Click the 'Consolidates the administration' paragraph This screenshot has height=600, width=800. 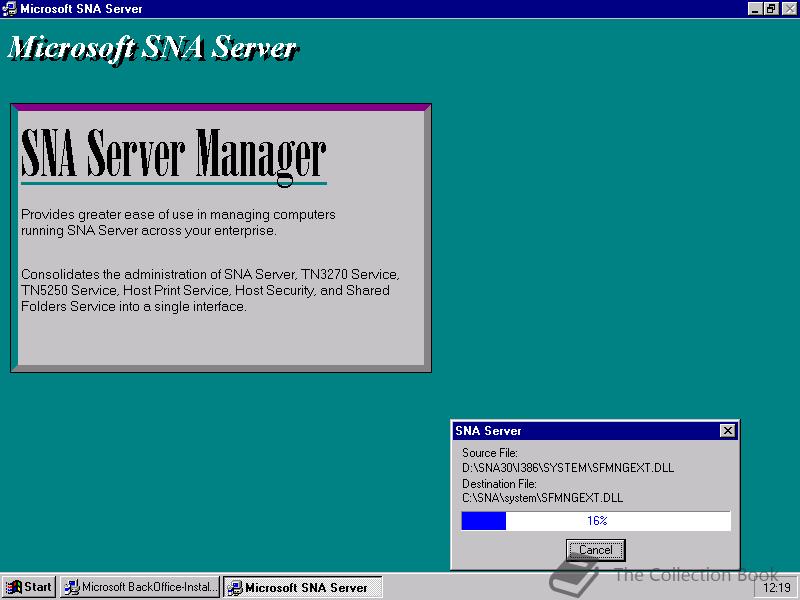(210, 290)
